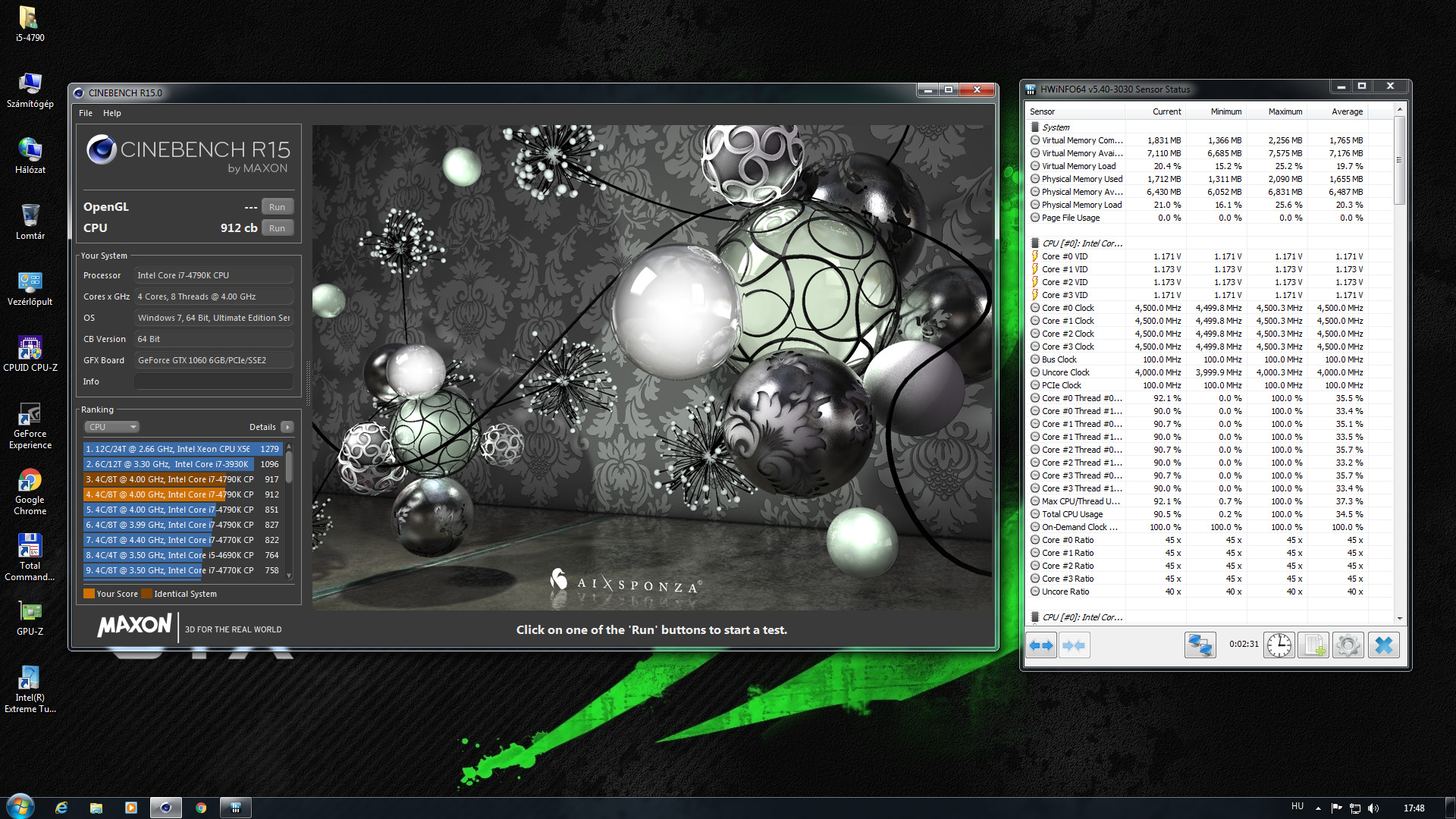Click the HU language indicator in tray

click(x=1298, y=807)
